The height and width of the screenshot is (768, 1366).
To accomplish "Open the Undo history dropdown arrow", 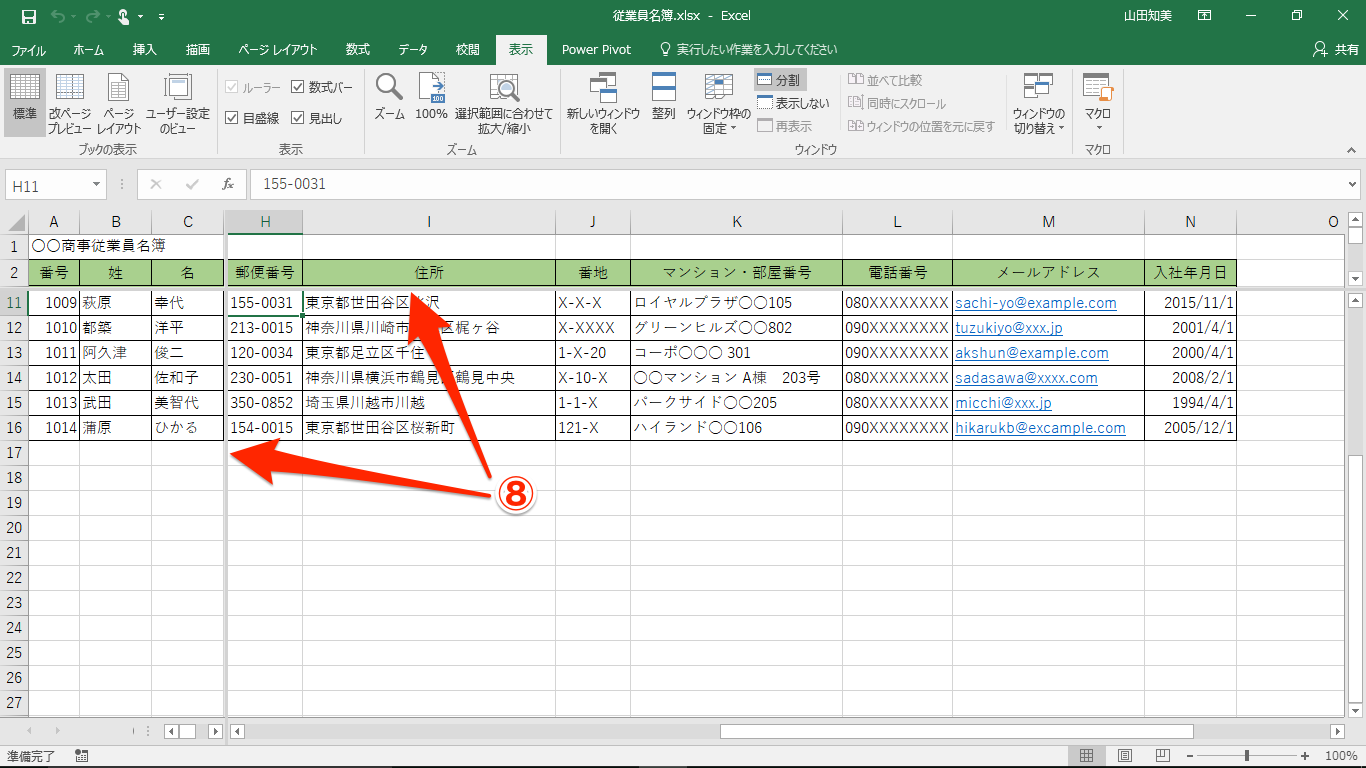I will click(x=73, y=17).
